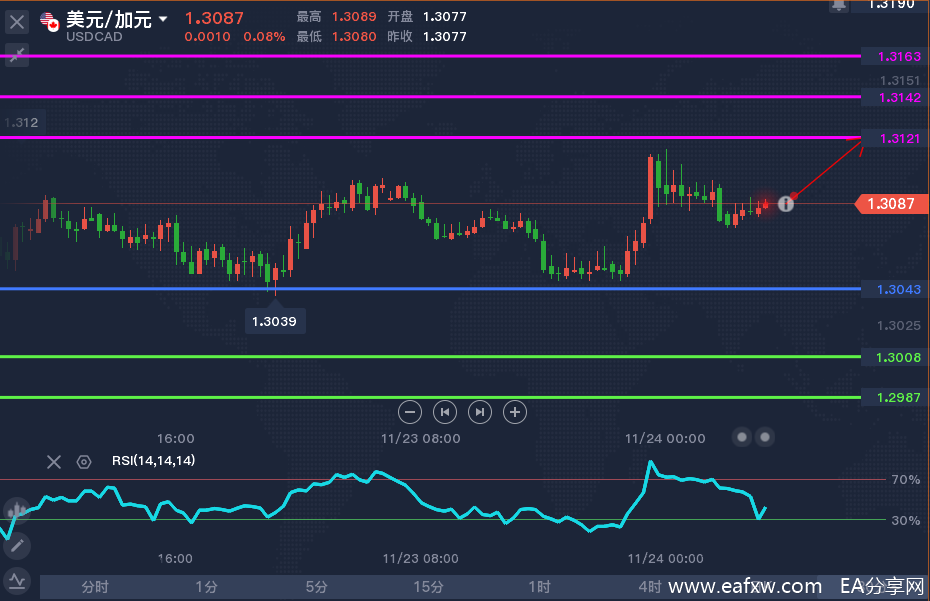930x601 pixels.
Task: Click the collapse chart arrows icon
Action: pyautogui.click(x=17, y=55)
